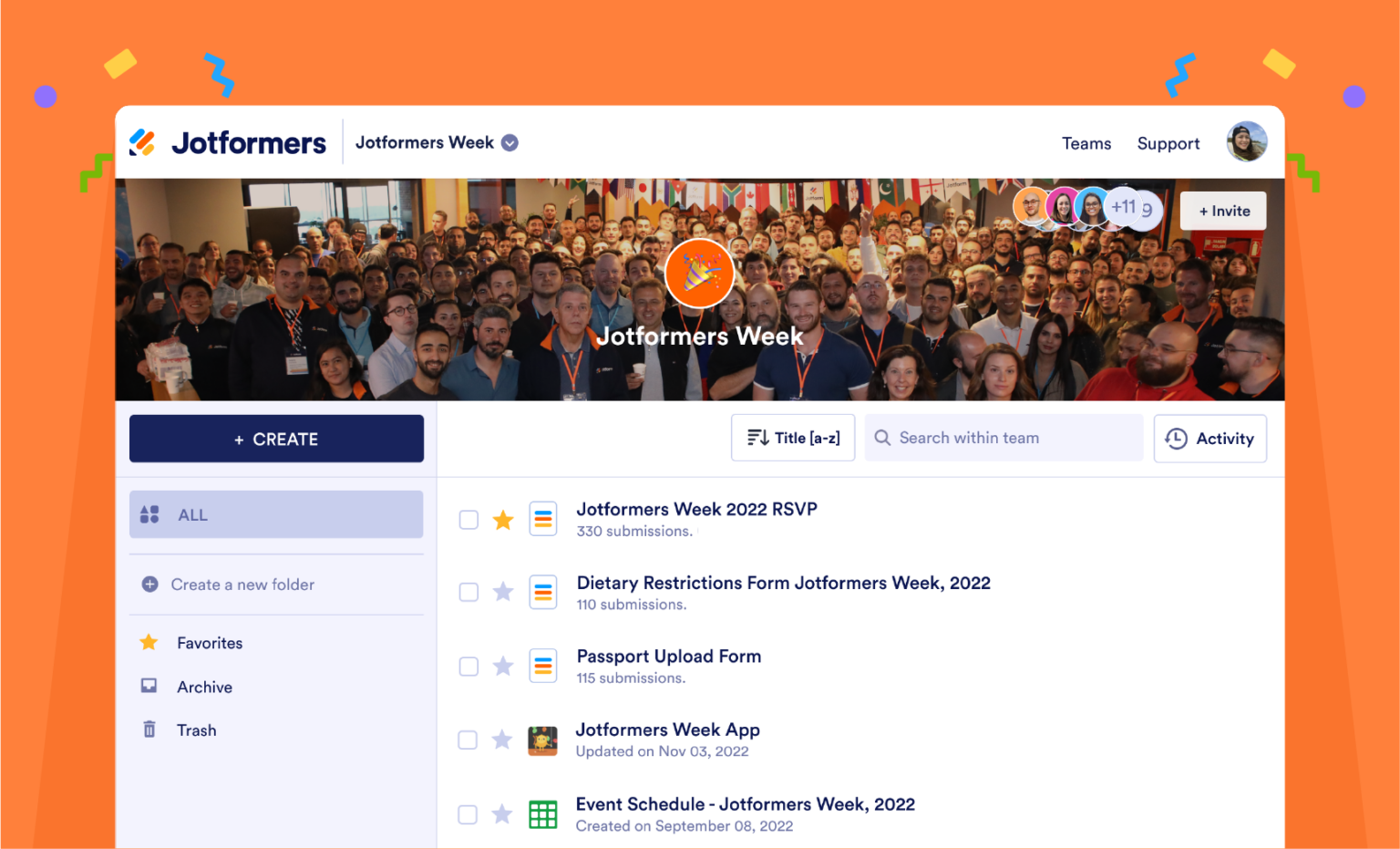Check the checkbox beside Passport Upload Form
The height and width of the screenshot is (849, 1400).
[468, 666]
